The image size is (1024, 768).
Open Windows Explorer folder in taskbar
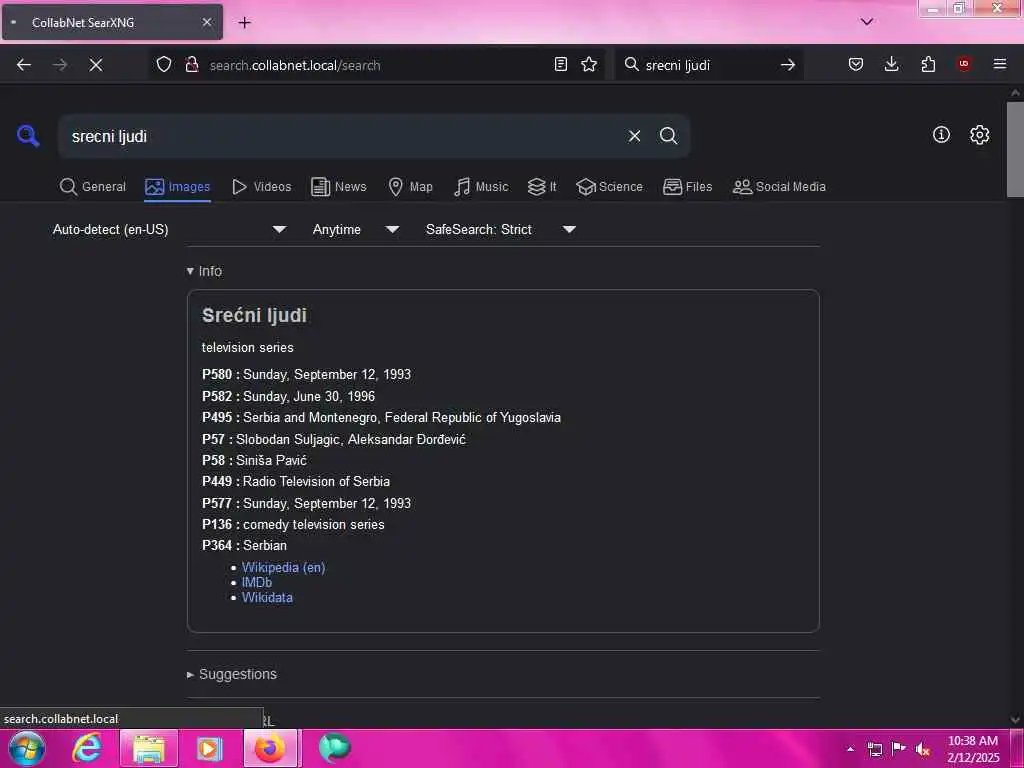point(148,748)
